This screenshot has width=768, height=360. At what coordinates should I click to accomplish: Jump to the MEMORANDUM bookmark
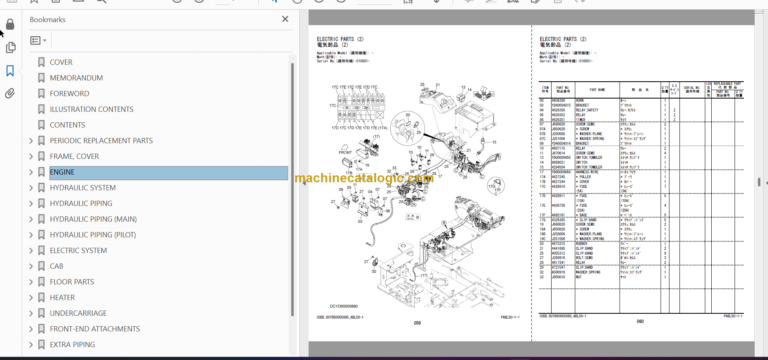tap(76, 78)
